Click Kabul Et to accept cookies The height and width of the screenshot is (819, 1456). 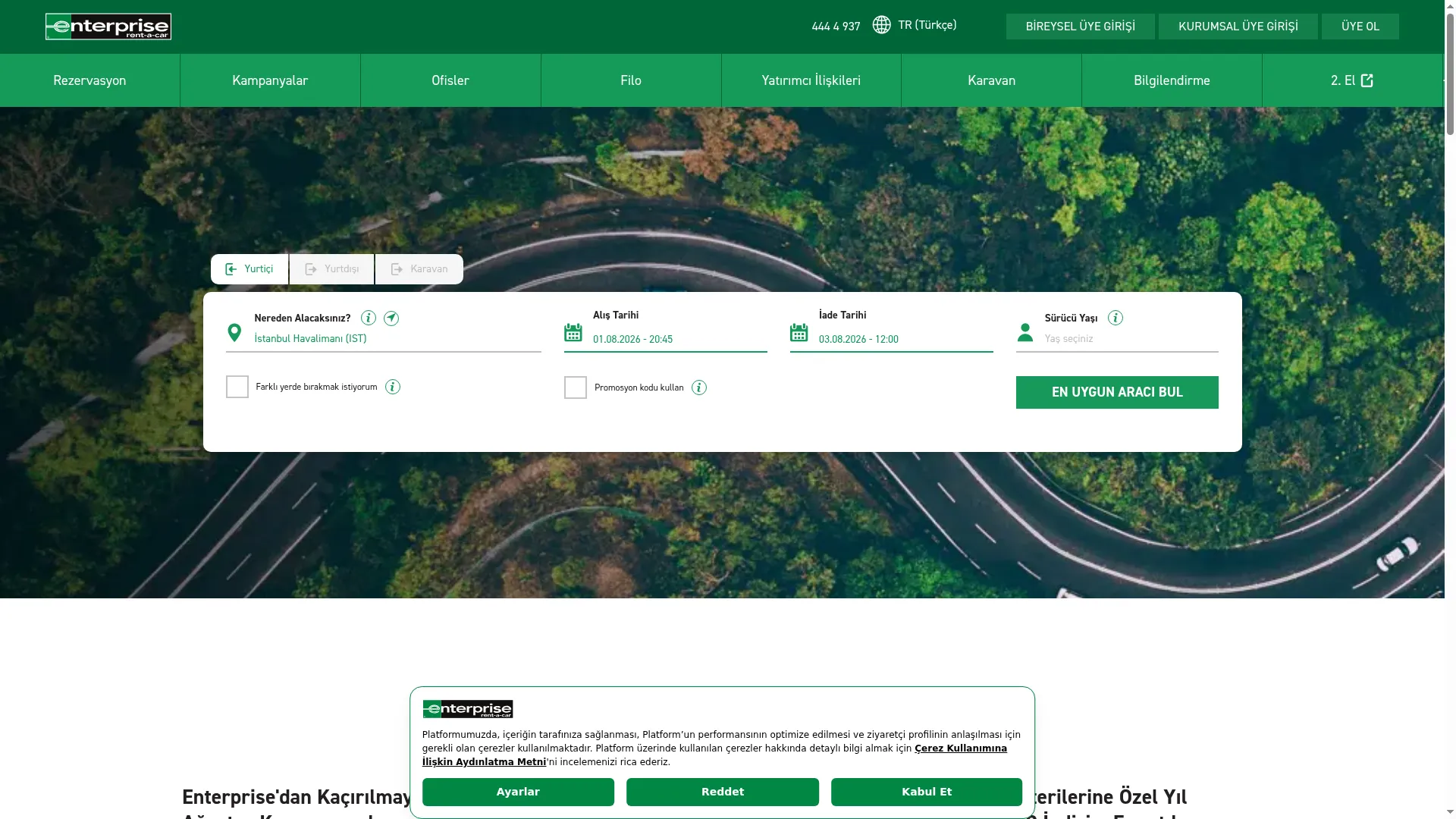point(927,792)
